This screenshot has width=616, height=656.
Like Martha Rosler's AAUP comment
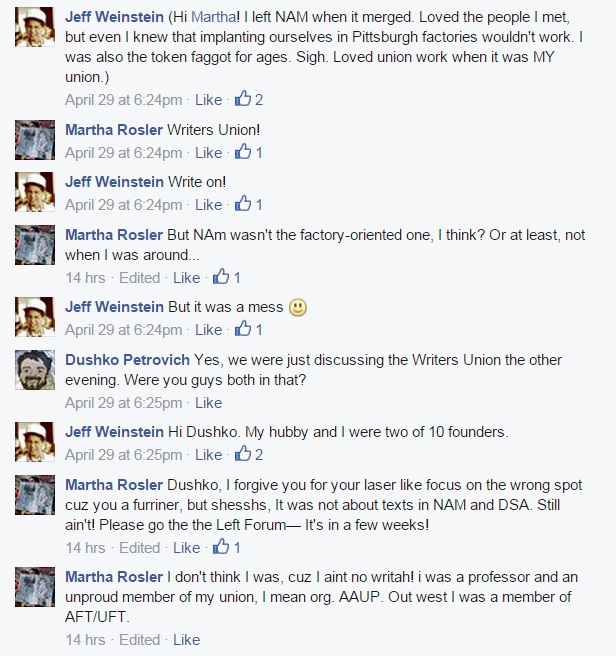(x=186, y=640)
